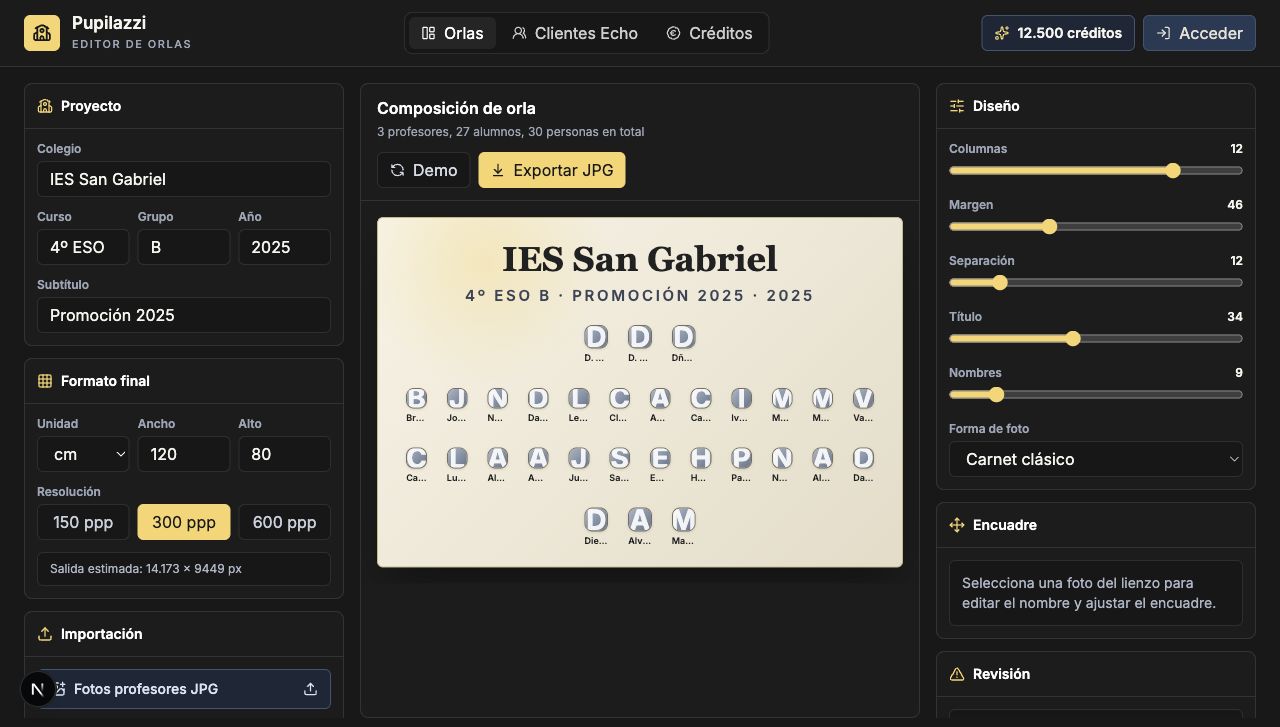This screenshot has width=1280, height=727.
Task: Click the Alto input field
Action: tap(284, 454)
